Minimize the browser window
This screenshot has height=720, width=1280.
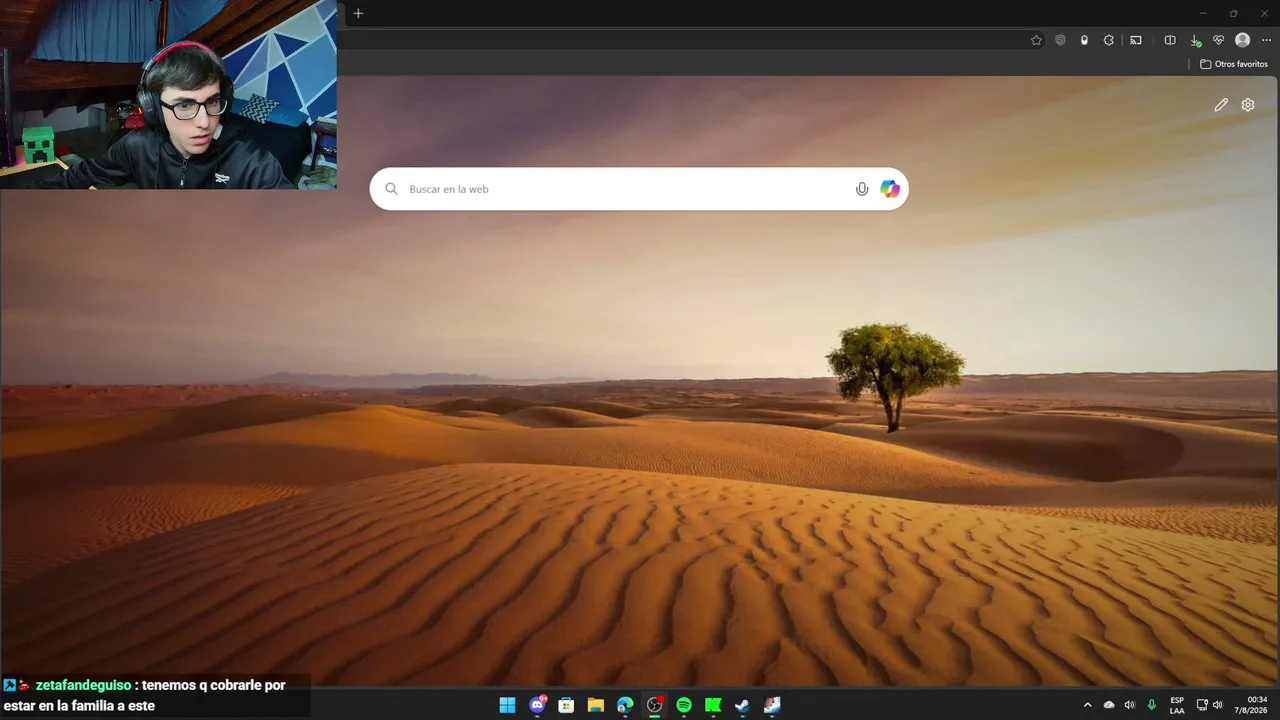click(x=1201, y=13)
